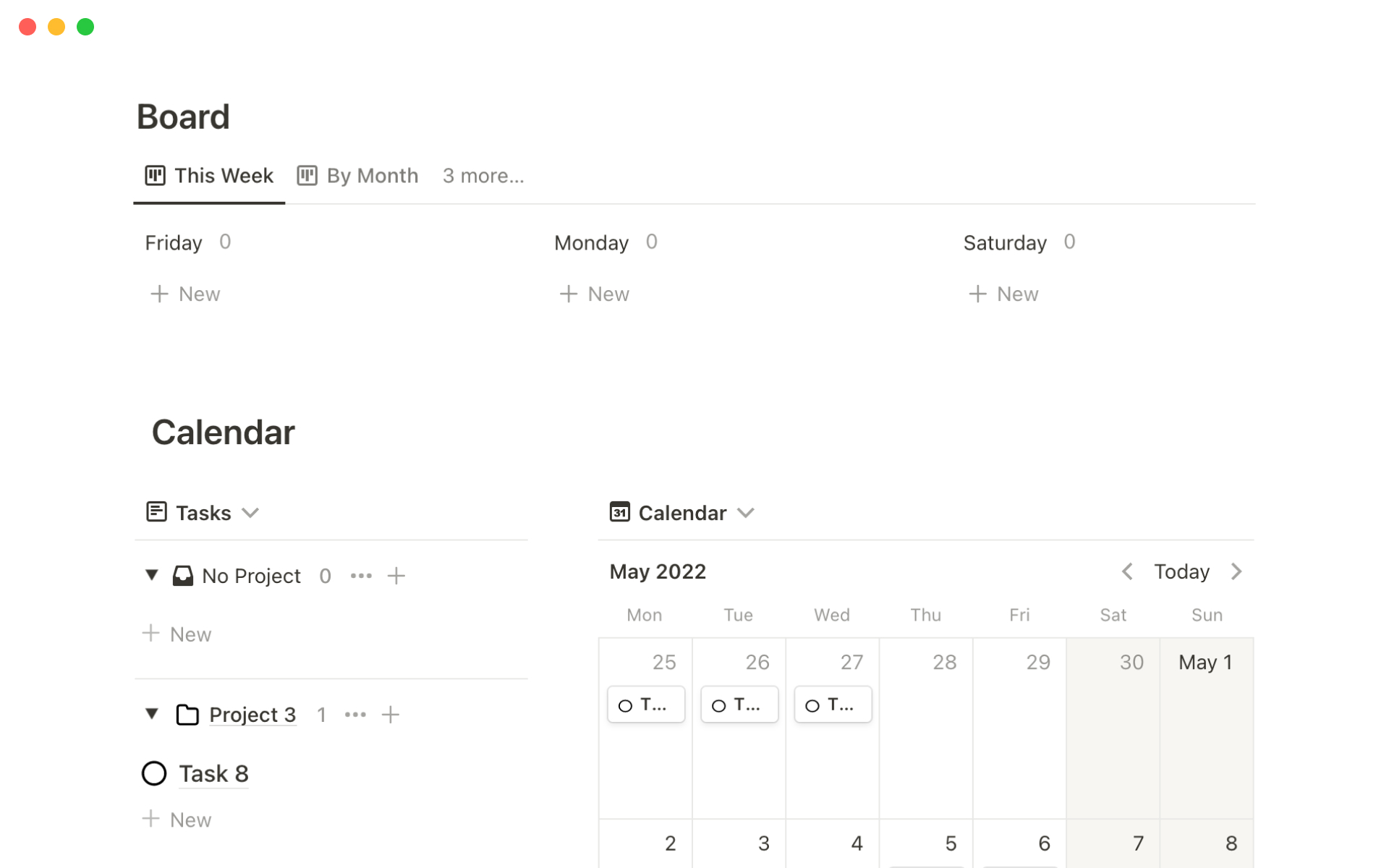Click the three-dot menu beside No Project
Screen dimensions: 1389x868
point(361,576)
